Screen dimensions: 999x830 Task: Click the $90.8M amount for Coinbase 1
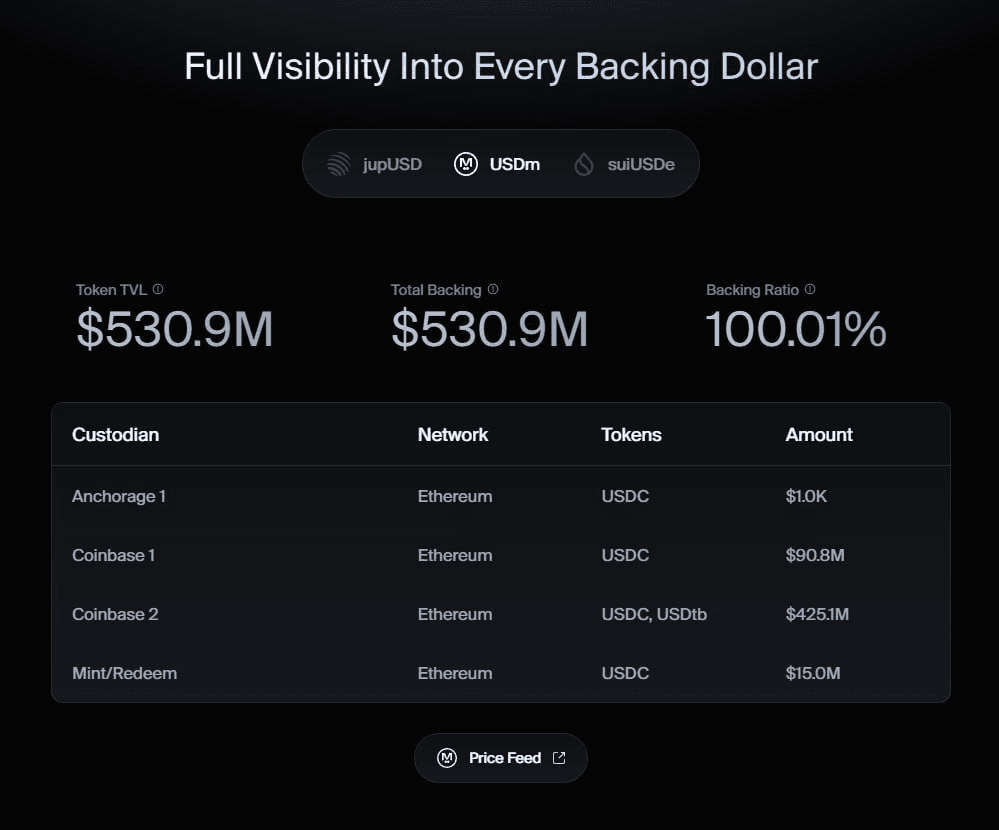coord(815,555)
